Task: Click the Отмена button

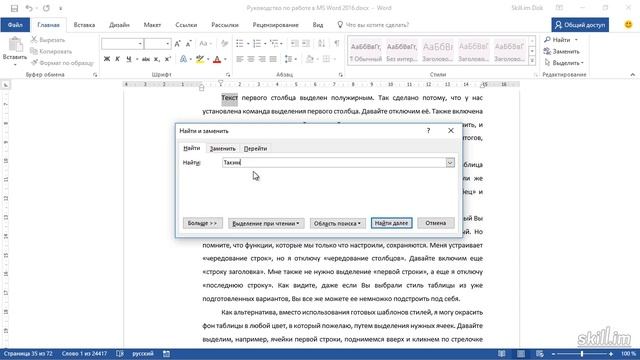Action: tap(436, 223)
